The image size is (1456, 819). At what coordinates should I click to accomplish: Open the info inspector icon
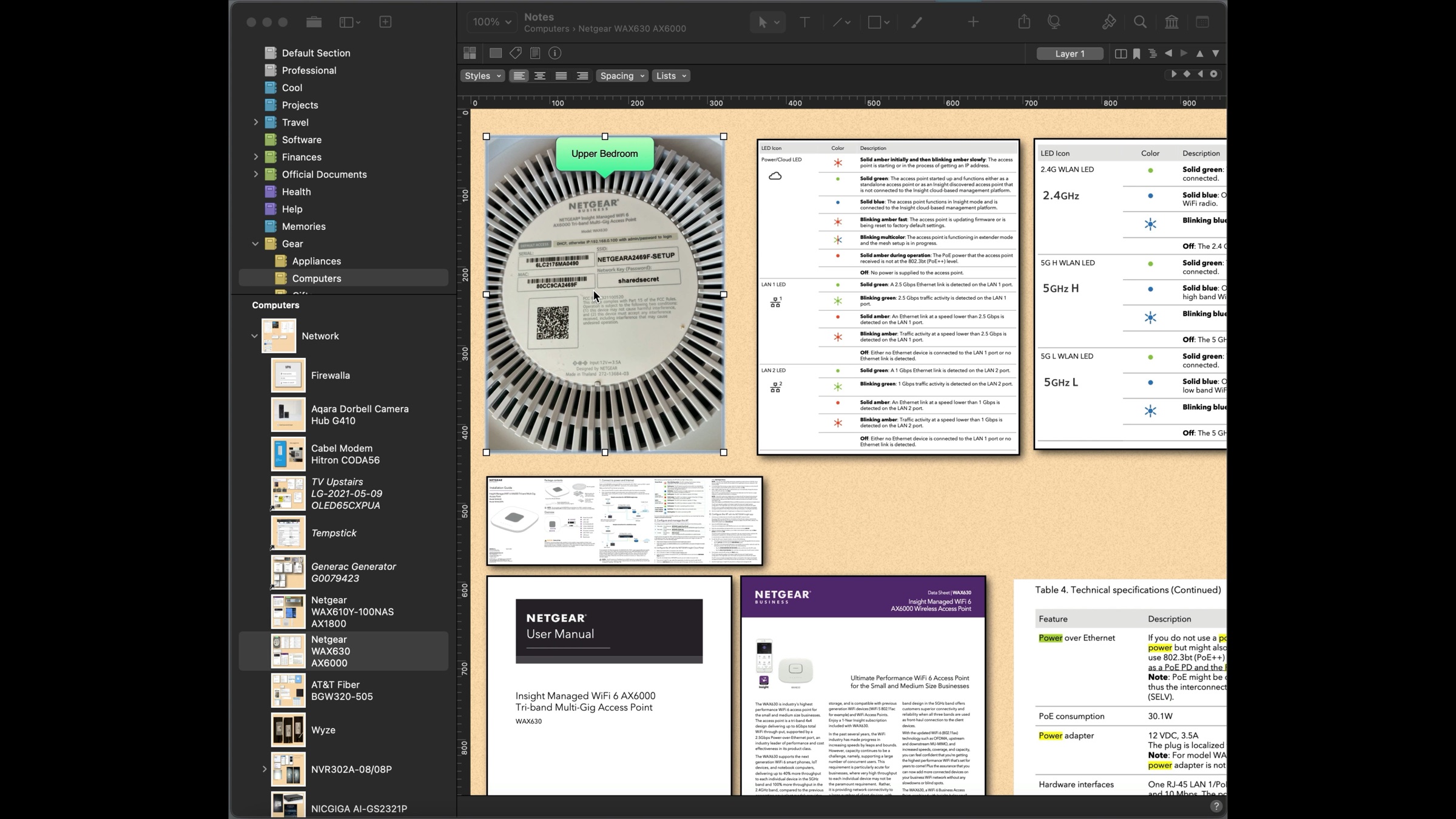[x=554, y=53]
